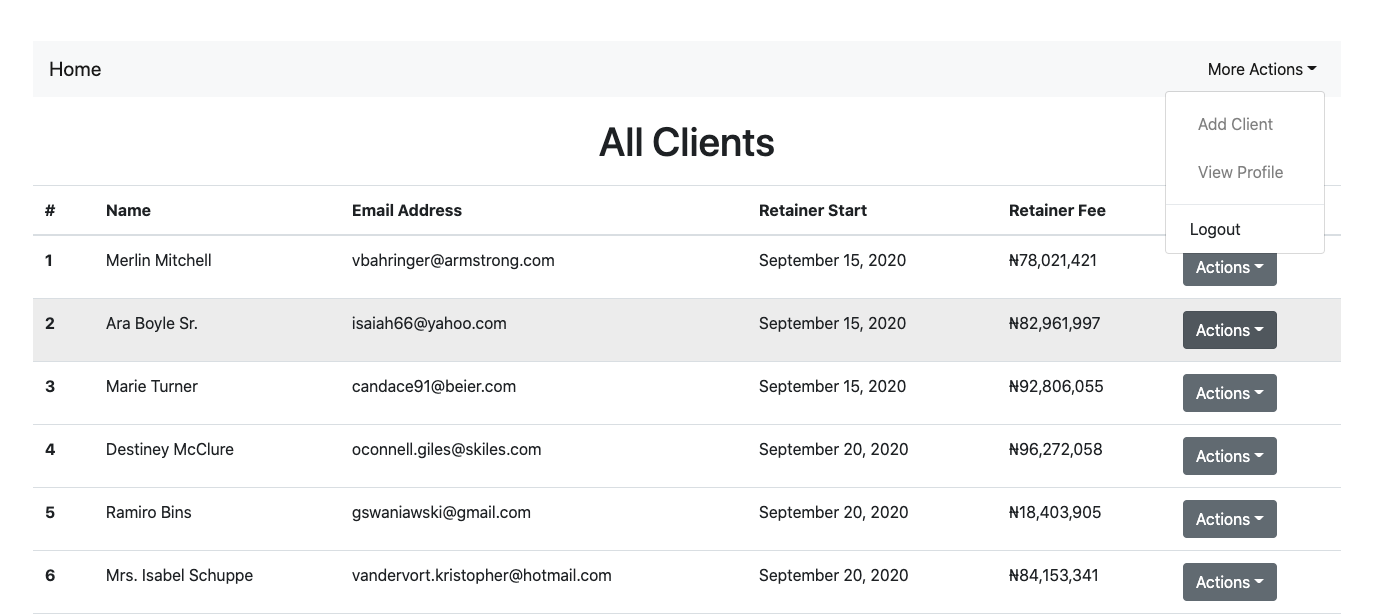
Task: Click the Ara Boyle Sr. row name
Action: [x=152, y=323]
